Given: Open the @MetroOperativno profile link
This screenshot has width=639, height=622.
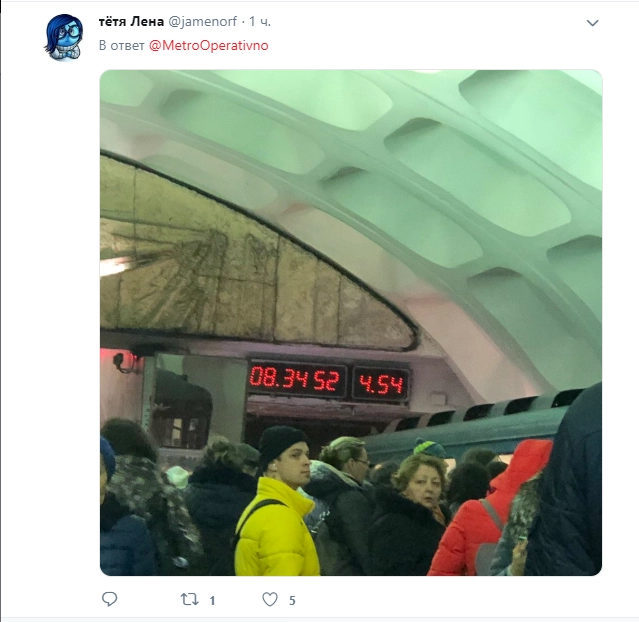Looking at the screenshot, I should 209,45.
